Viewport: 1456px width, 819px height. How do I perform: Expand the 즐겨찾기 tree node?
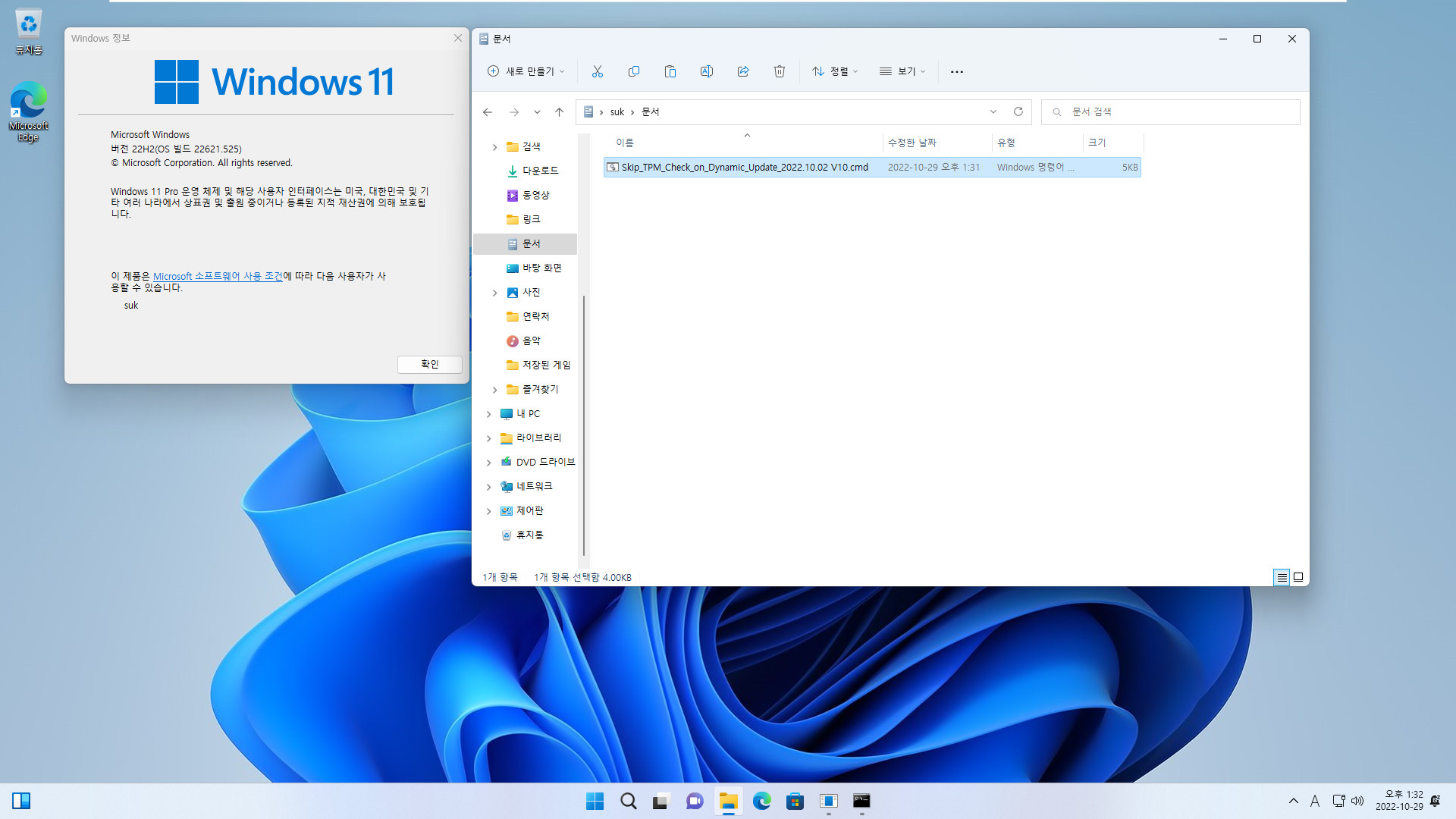[495, 390]
